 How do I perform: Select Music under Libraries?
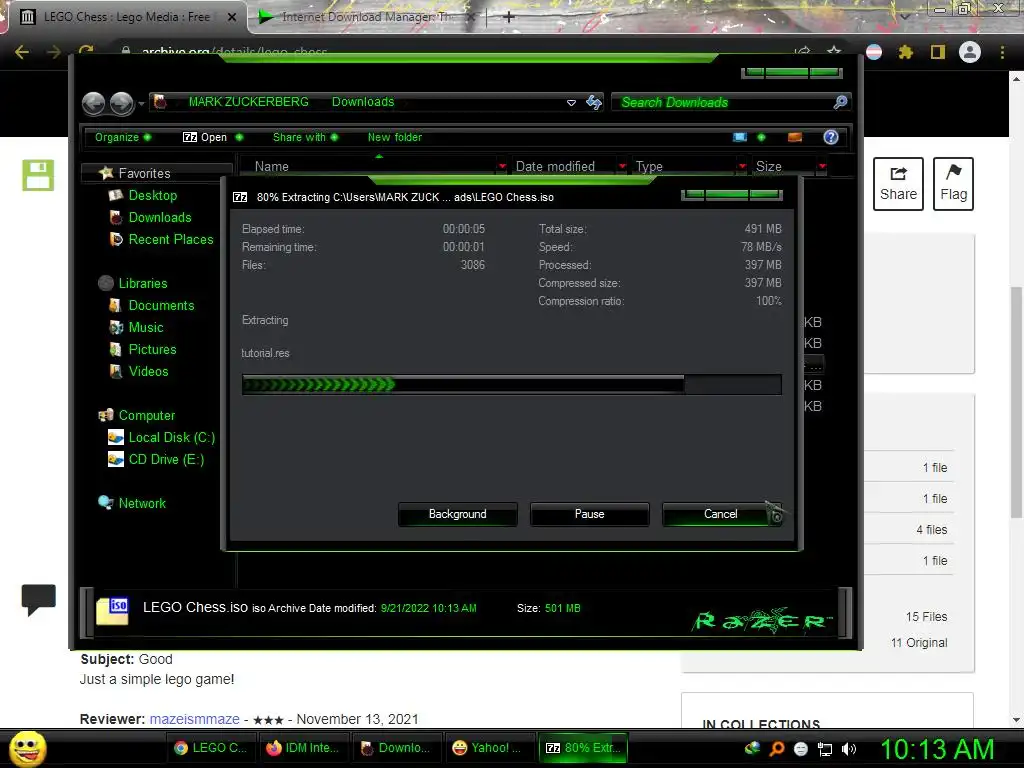click(x=146, y=328)
